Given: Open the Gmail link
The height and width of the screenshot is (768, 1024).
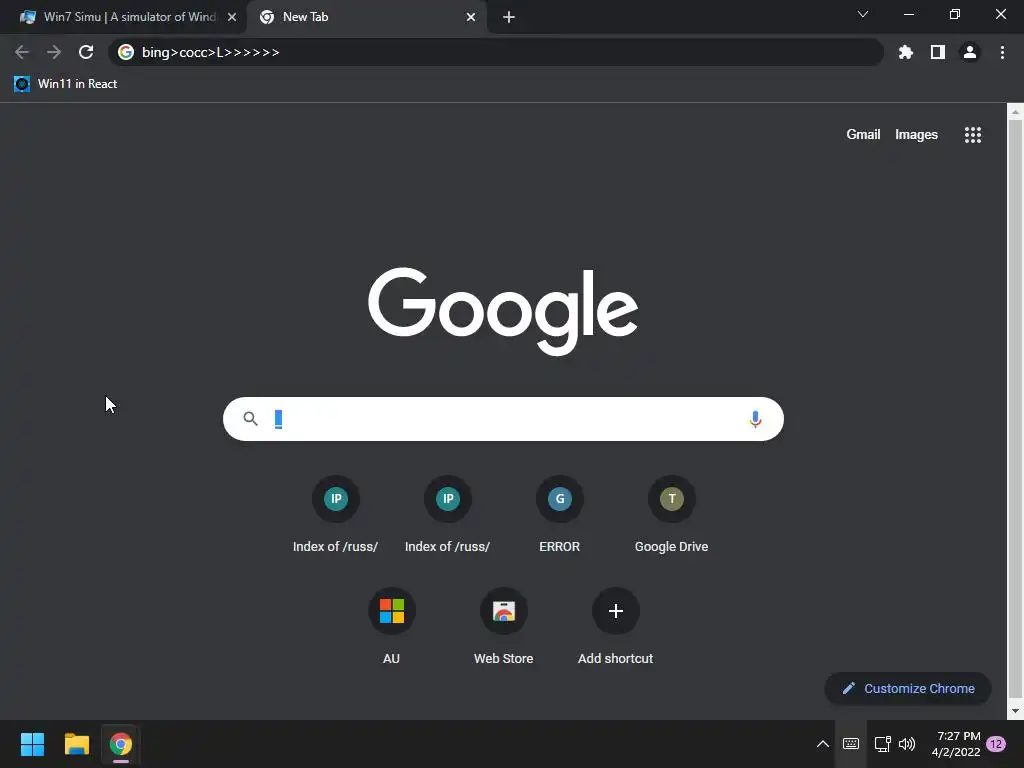Looking at the screenshot, I should pyautogui.click(x=863, y=135).
